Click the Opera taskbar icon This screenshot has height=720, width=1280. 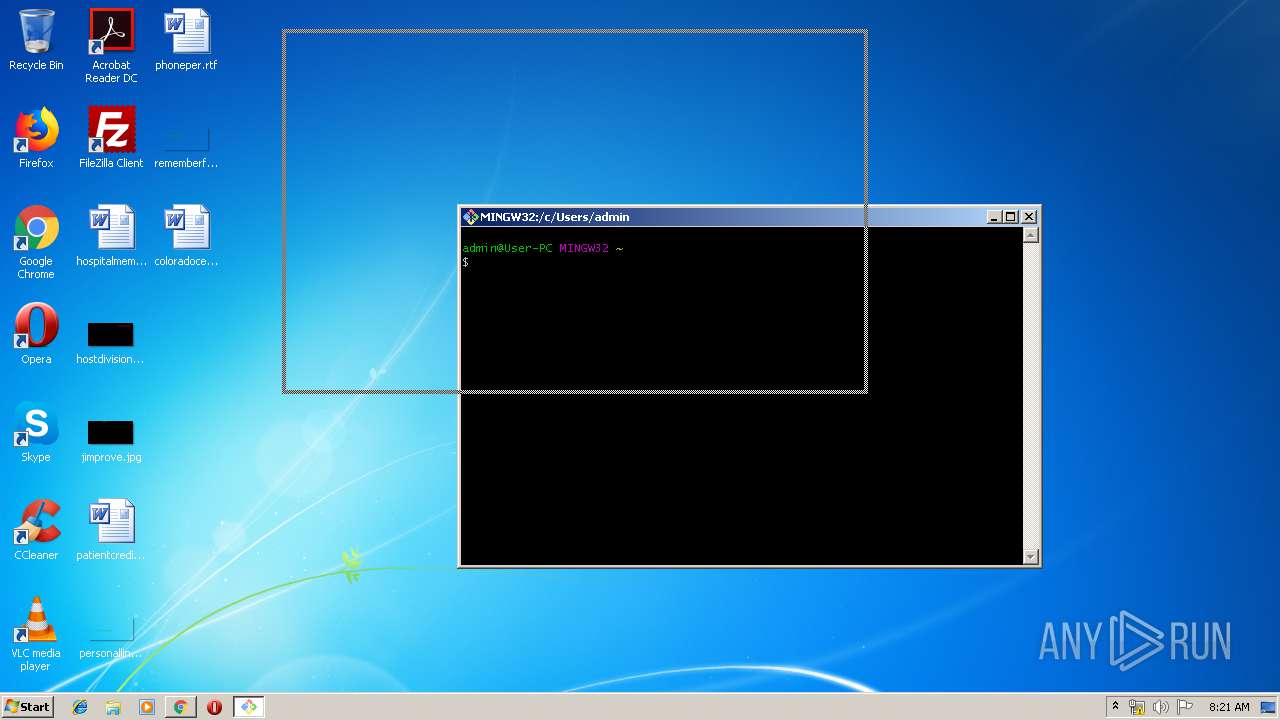[214, 707]
